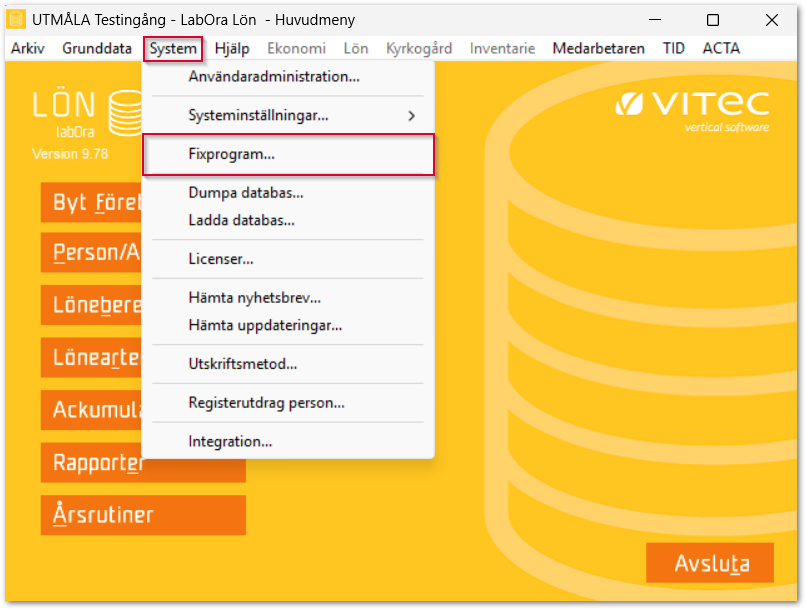Click the Vitec logo
This screenshot has height=610, width=806.
coord(692,111)
